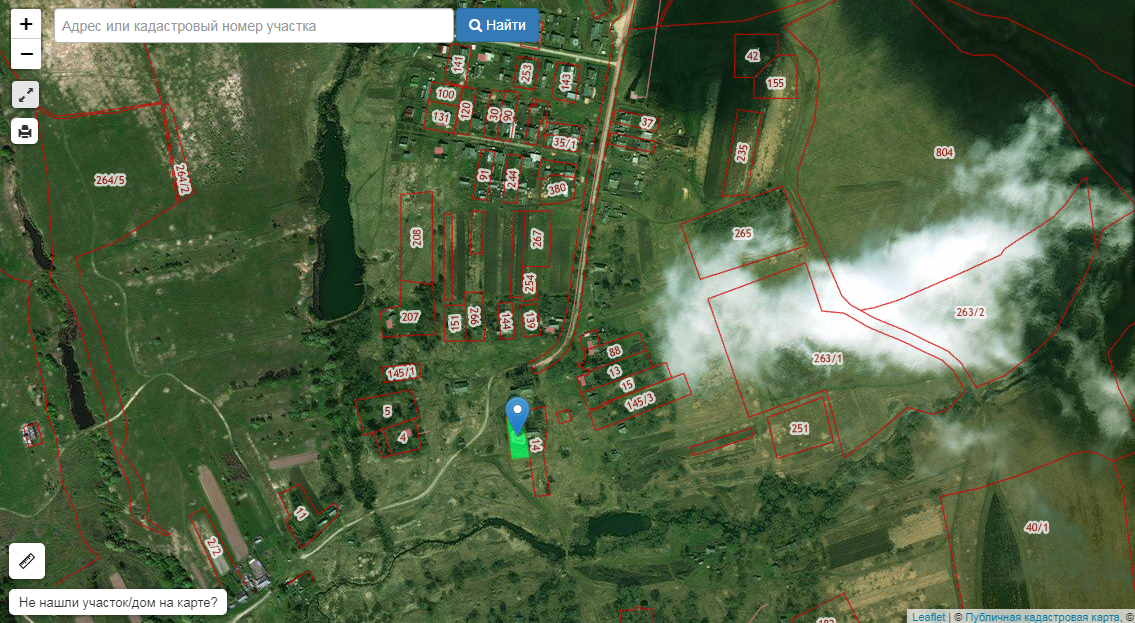Focus the address or cadastral number field
This screenshot has height=623, width=1135.
[254, 26]
